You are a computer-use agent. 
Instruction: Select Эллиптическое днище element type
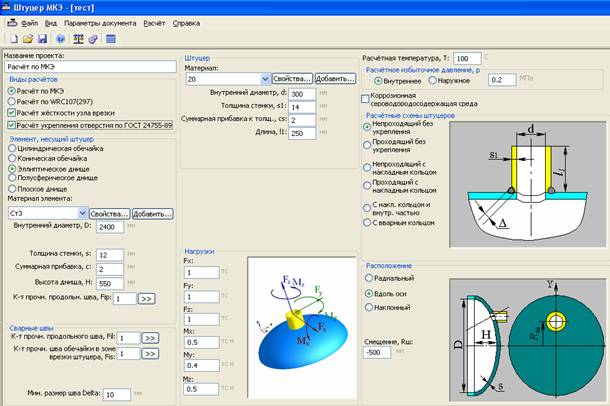click(12, 169)
